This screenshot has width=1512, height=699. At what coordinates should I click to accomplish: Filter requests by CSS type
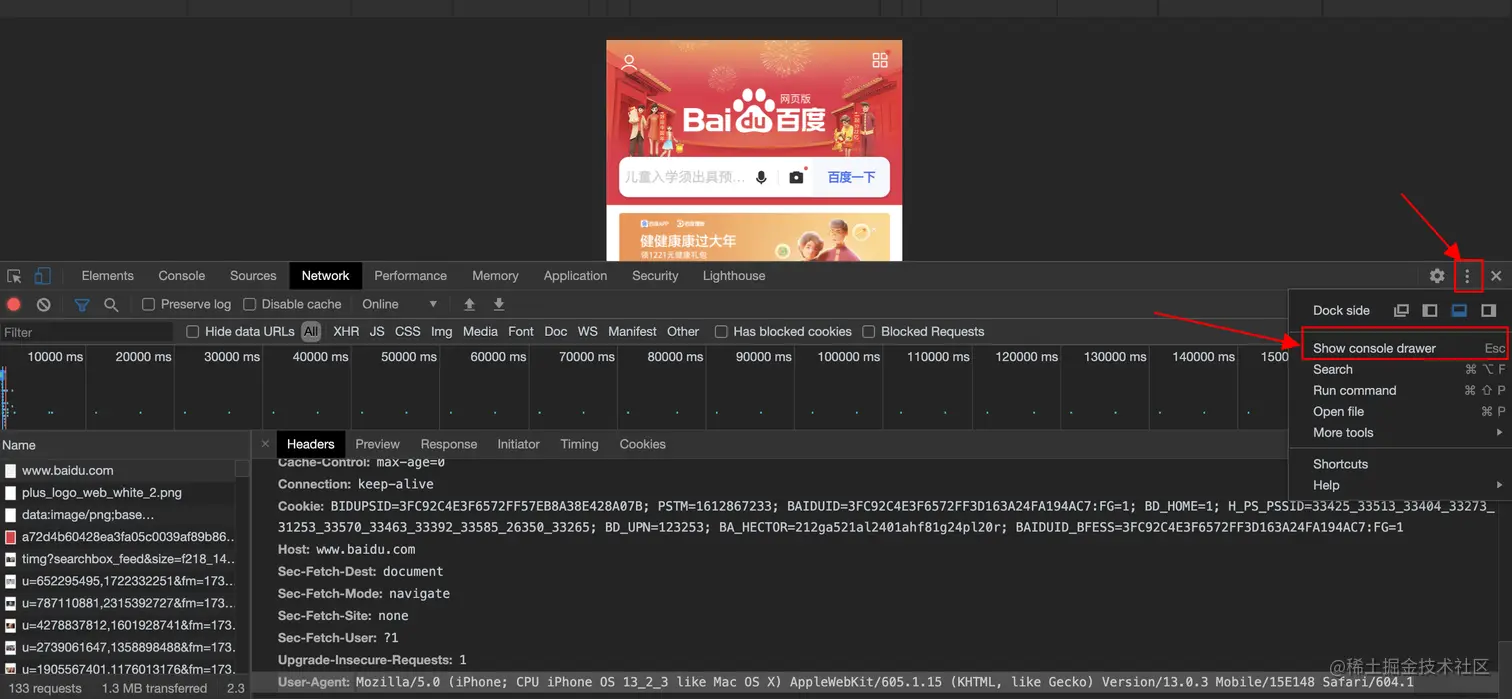tap(408, 331)
